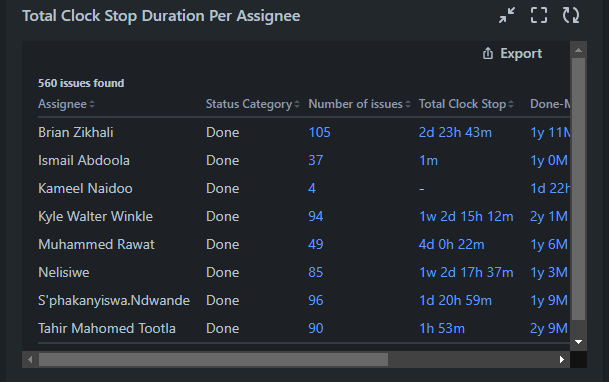Click the 1w 2d 15h 12m value
The image size is (609, 382).
[466, 216]
